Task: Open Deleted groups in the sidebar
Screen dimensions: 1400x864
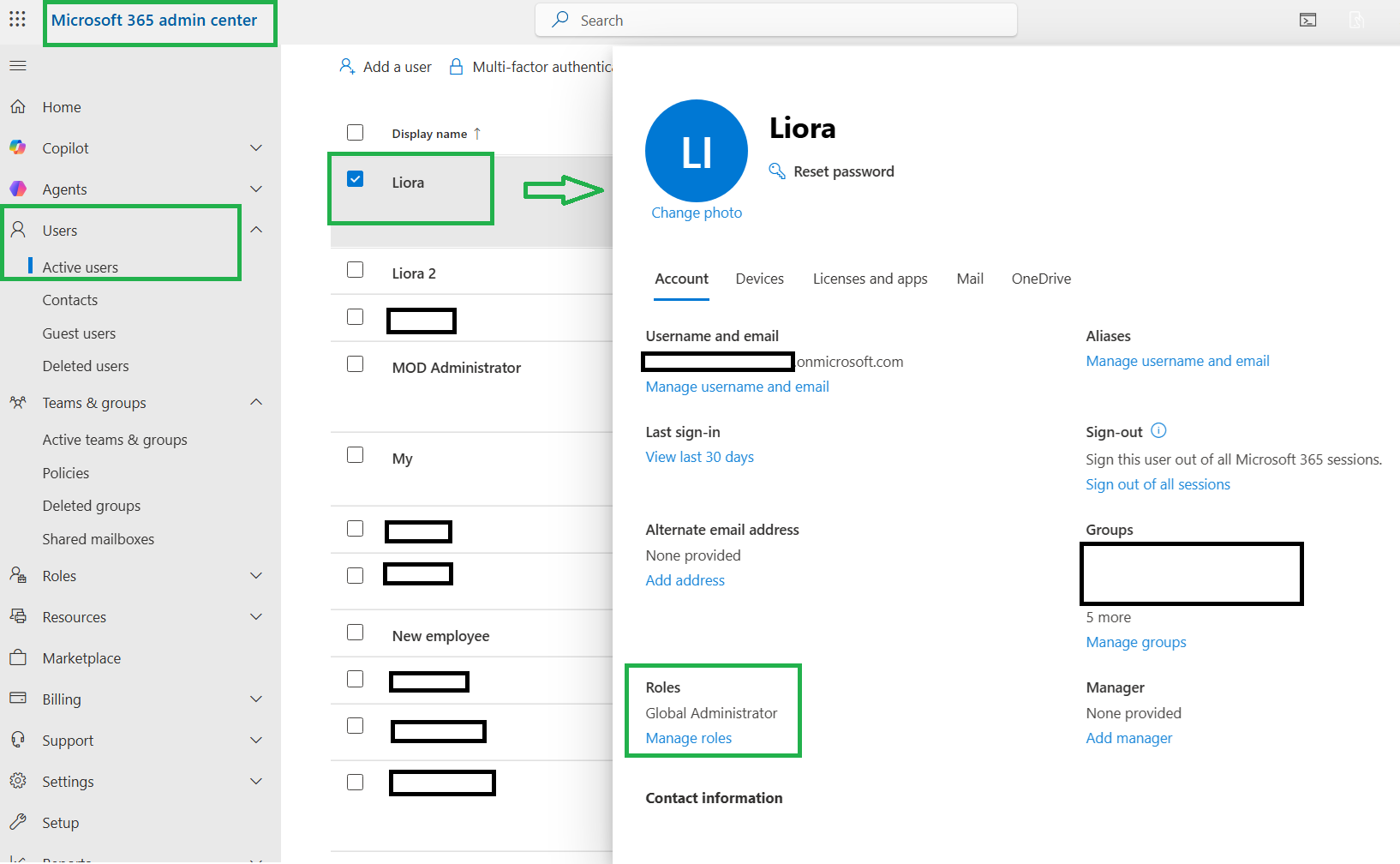Action: tap(92, 506)
